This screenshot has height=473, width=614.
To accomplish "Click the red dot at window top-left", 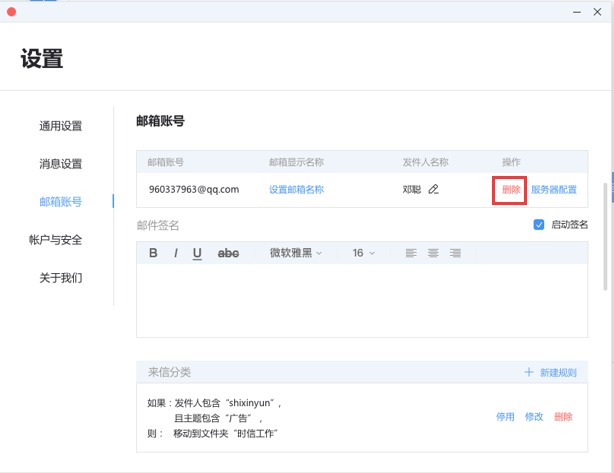I will [11, 12].
